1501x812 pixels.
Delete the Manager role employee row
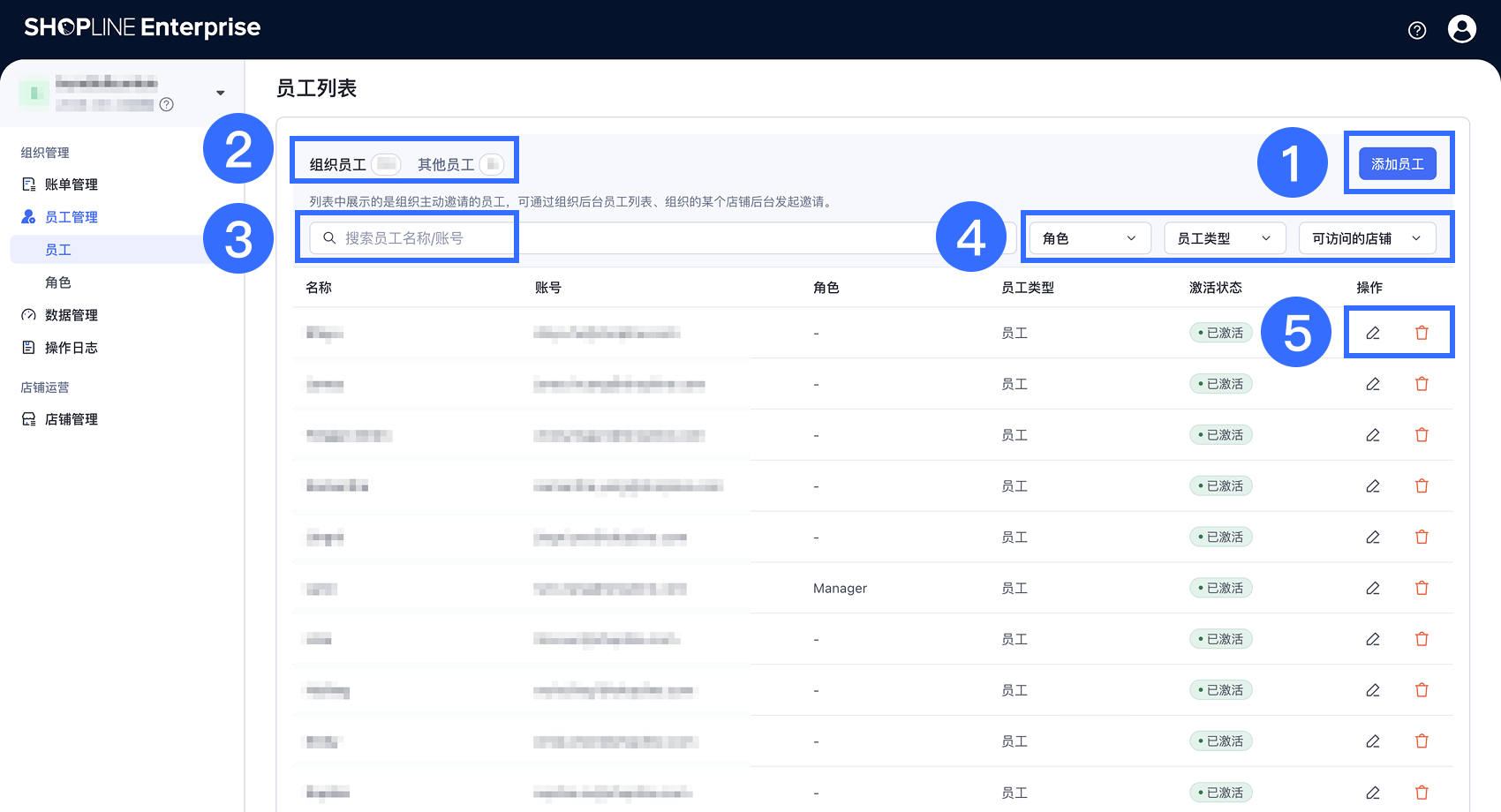tap(1422, 588)
